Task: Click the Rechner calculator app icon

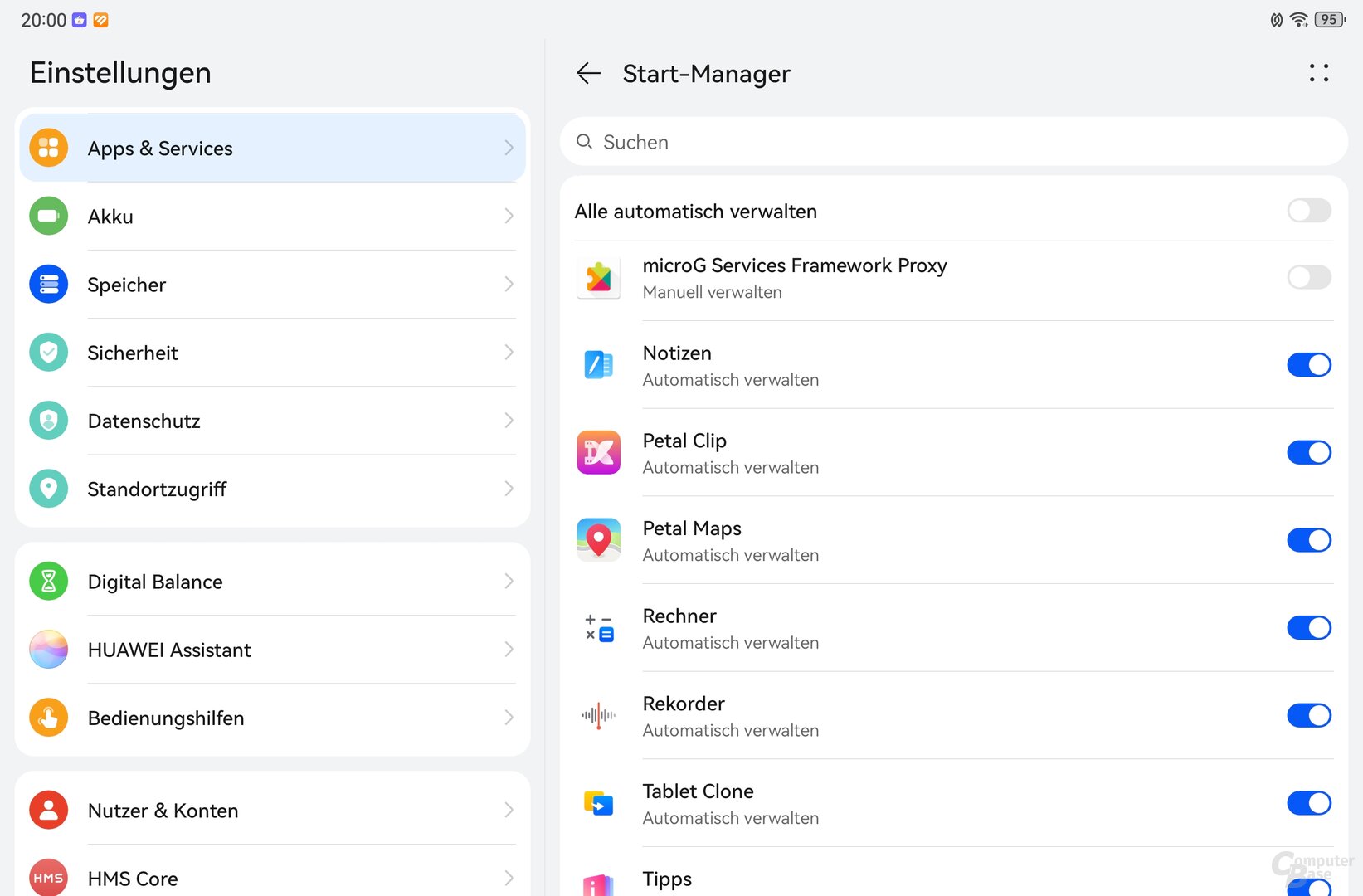Action: tap(598, 628)
